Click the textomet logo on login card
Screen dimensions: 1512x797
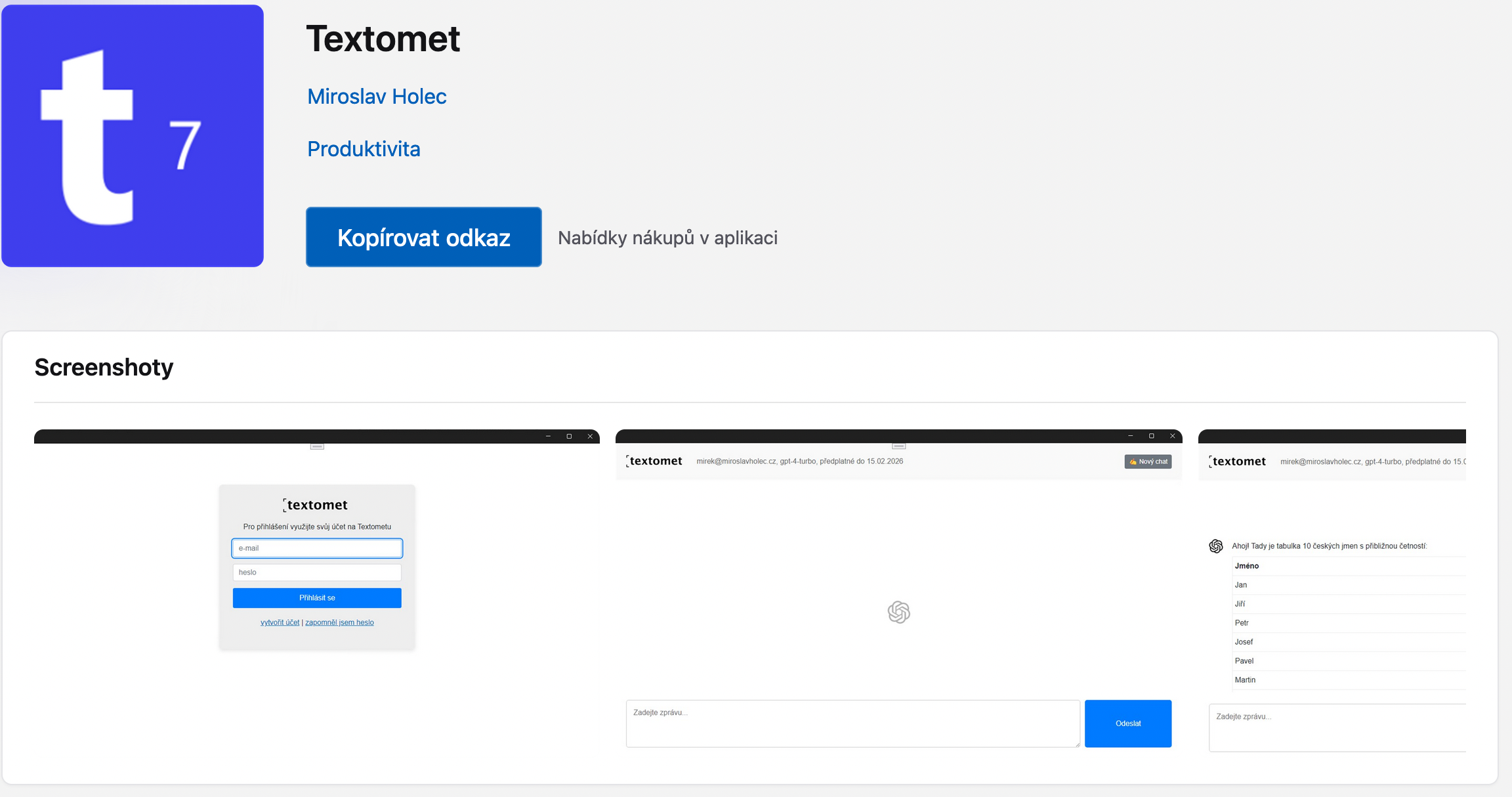316,505
